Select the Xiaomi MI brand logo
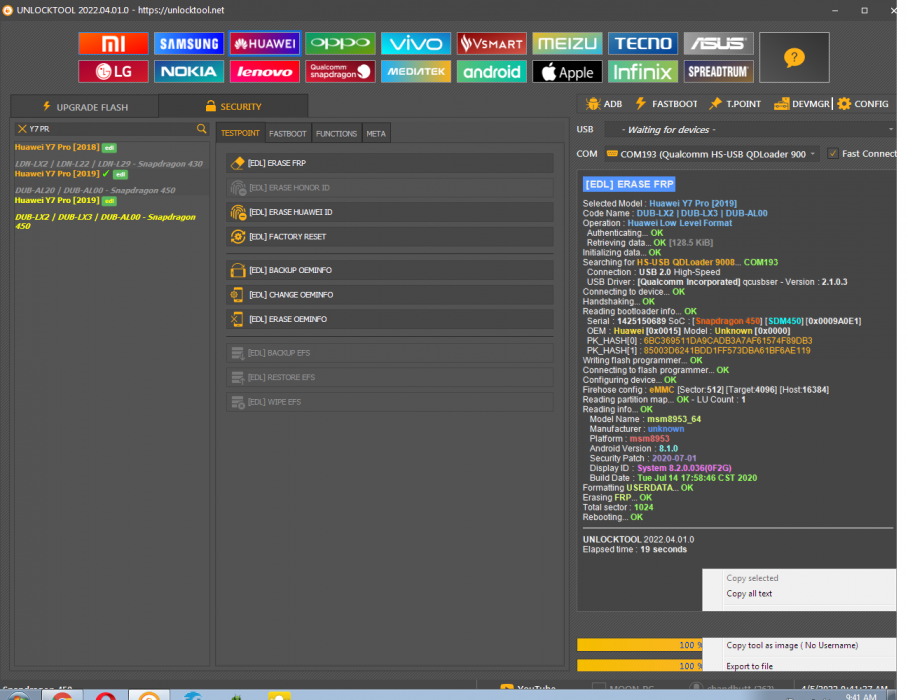Viewport: 908px width, 700px height. (114, 43)
